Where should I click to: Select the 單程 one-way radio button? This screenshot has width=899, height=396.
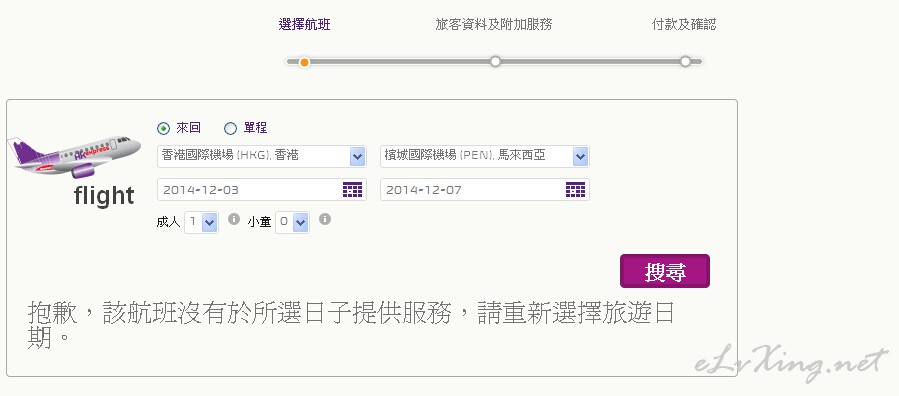click(230, 128)
